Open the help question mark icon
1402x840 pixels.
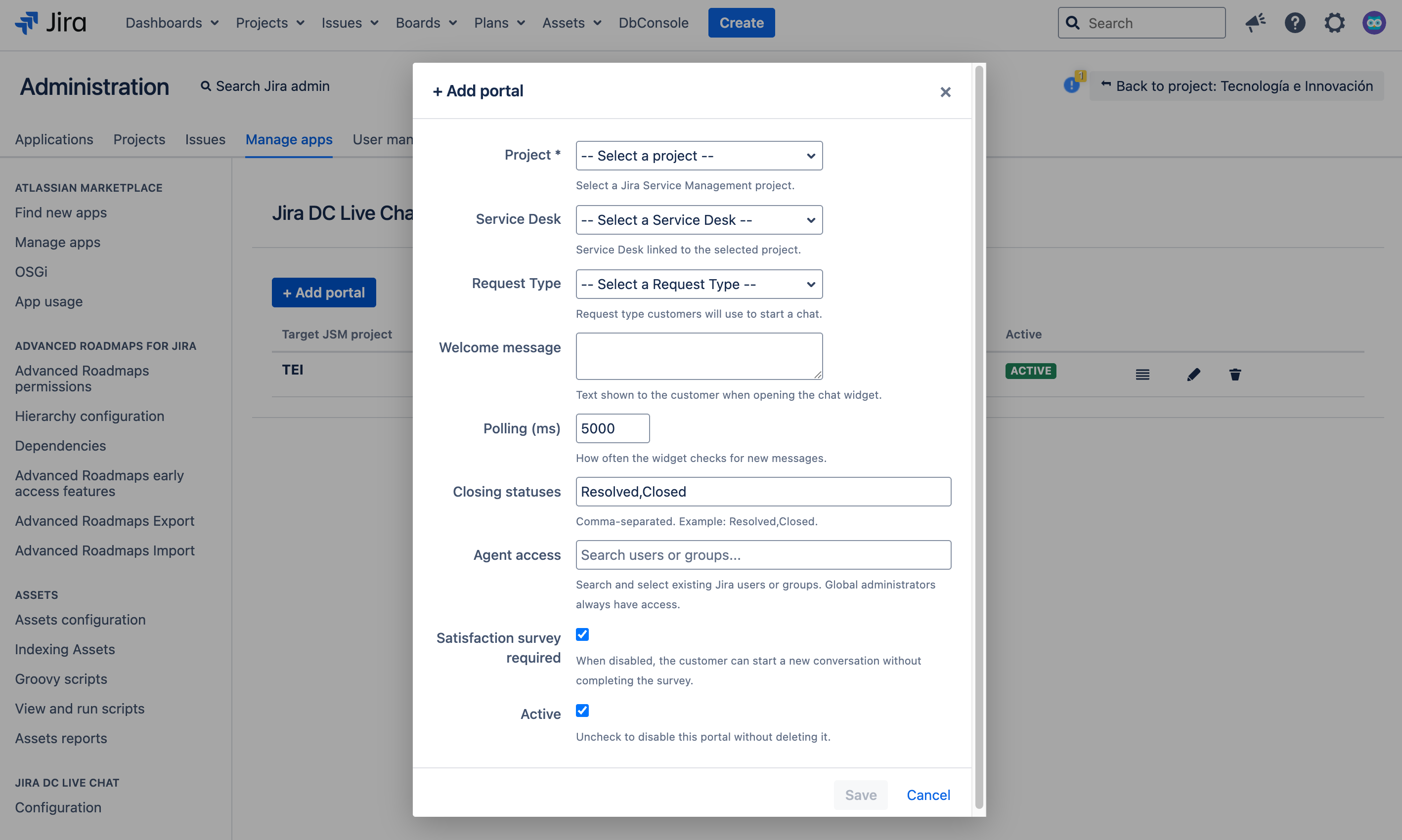pos(1295,23)
